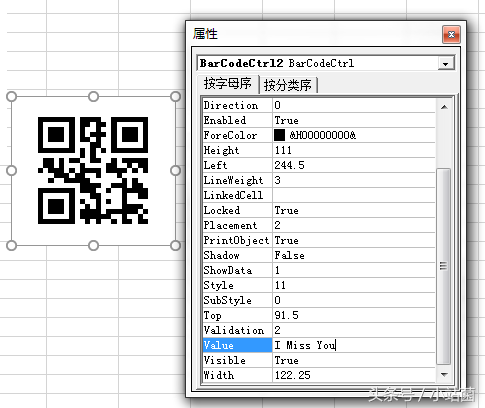
Task: Click the LineWeight value 3
Action: pyautogui.click(x=354, y=180)
